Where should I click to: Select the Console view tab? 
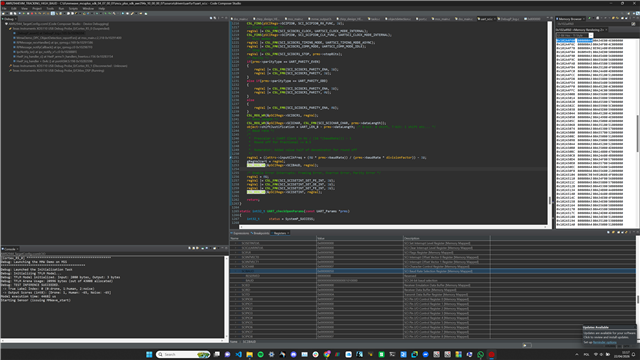click(9, 249)
